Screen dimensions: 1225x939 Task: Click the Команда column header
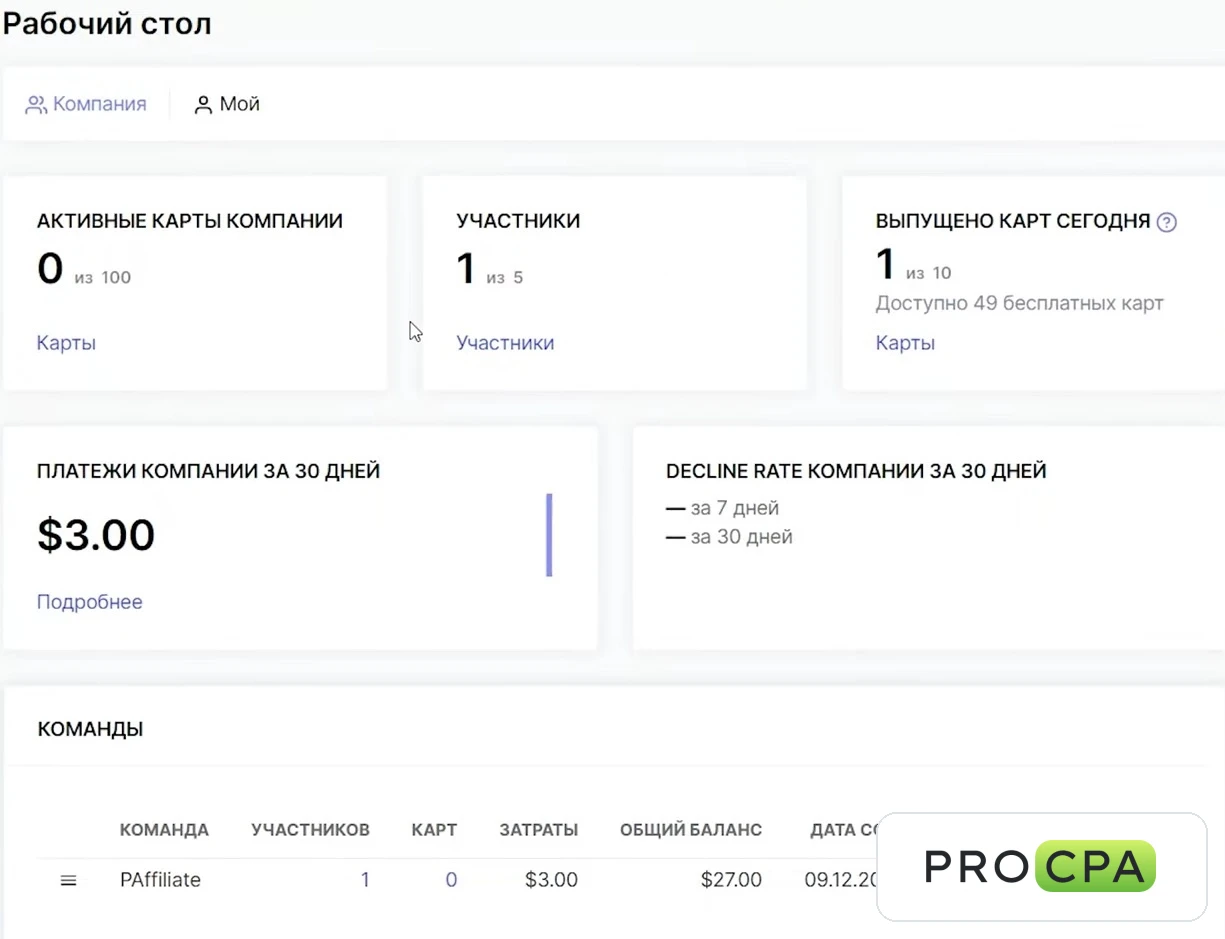tap(164, 830)
